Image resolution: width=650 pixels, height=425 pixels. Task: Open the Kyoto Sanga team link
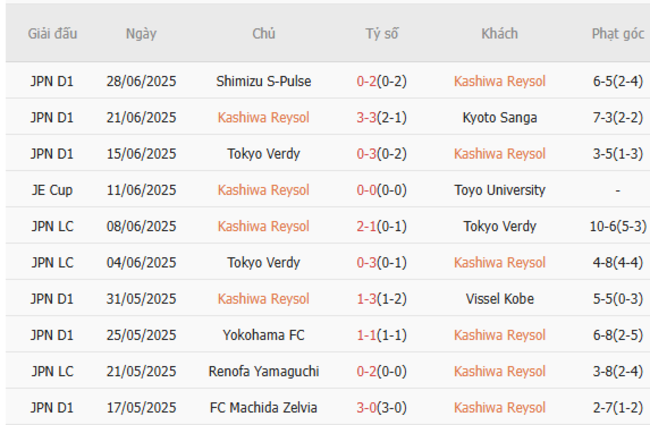pyautogui.click(x=499, y=117)
